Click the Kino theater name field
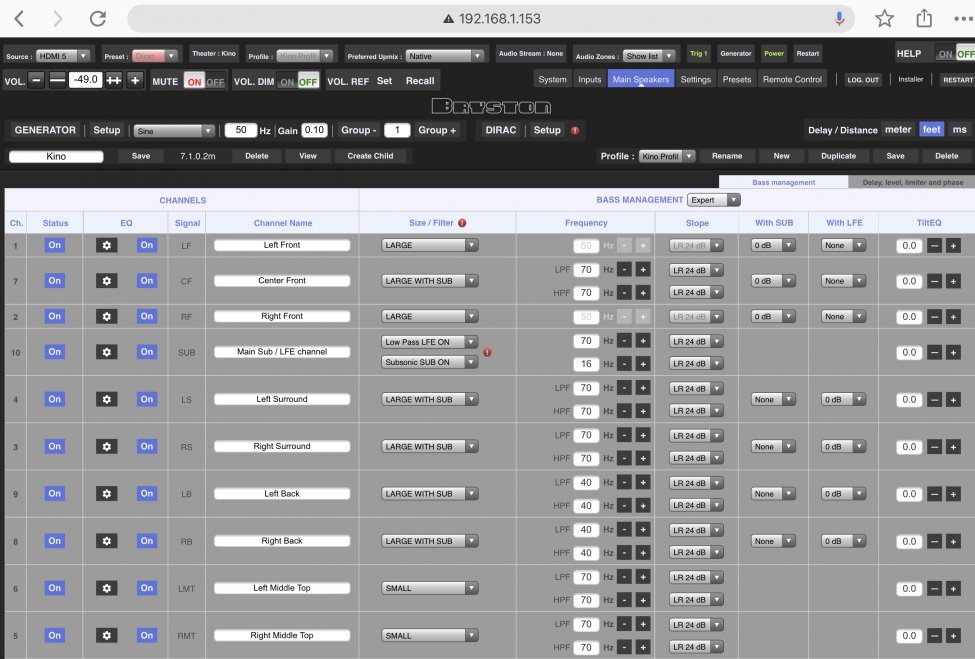The image size is (975, 659). click(56, 156)
